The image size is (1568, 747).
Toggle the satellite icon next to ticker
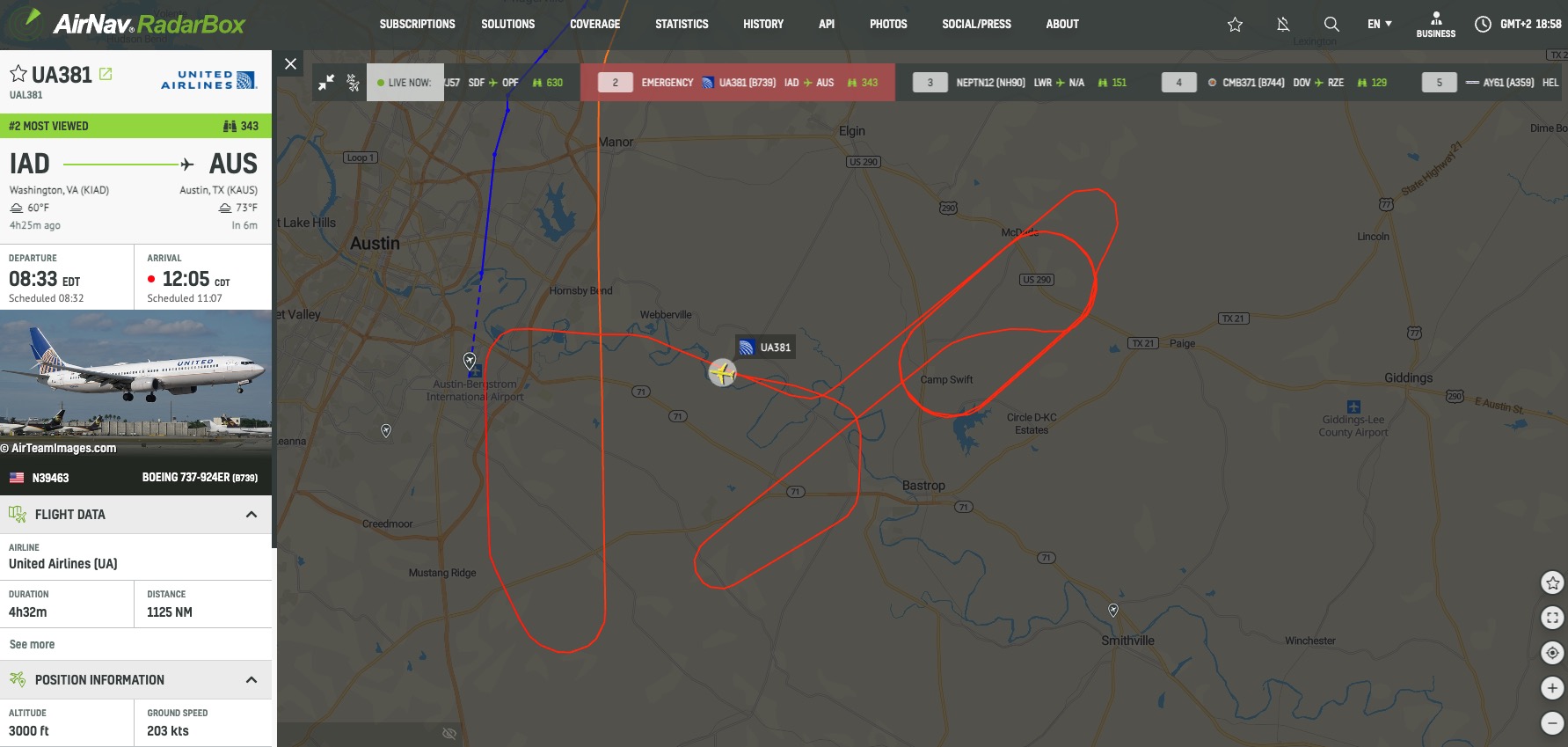[353, 82]
